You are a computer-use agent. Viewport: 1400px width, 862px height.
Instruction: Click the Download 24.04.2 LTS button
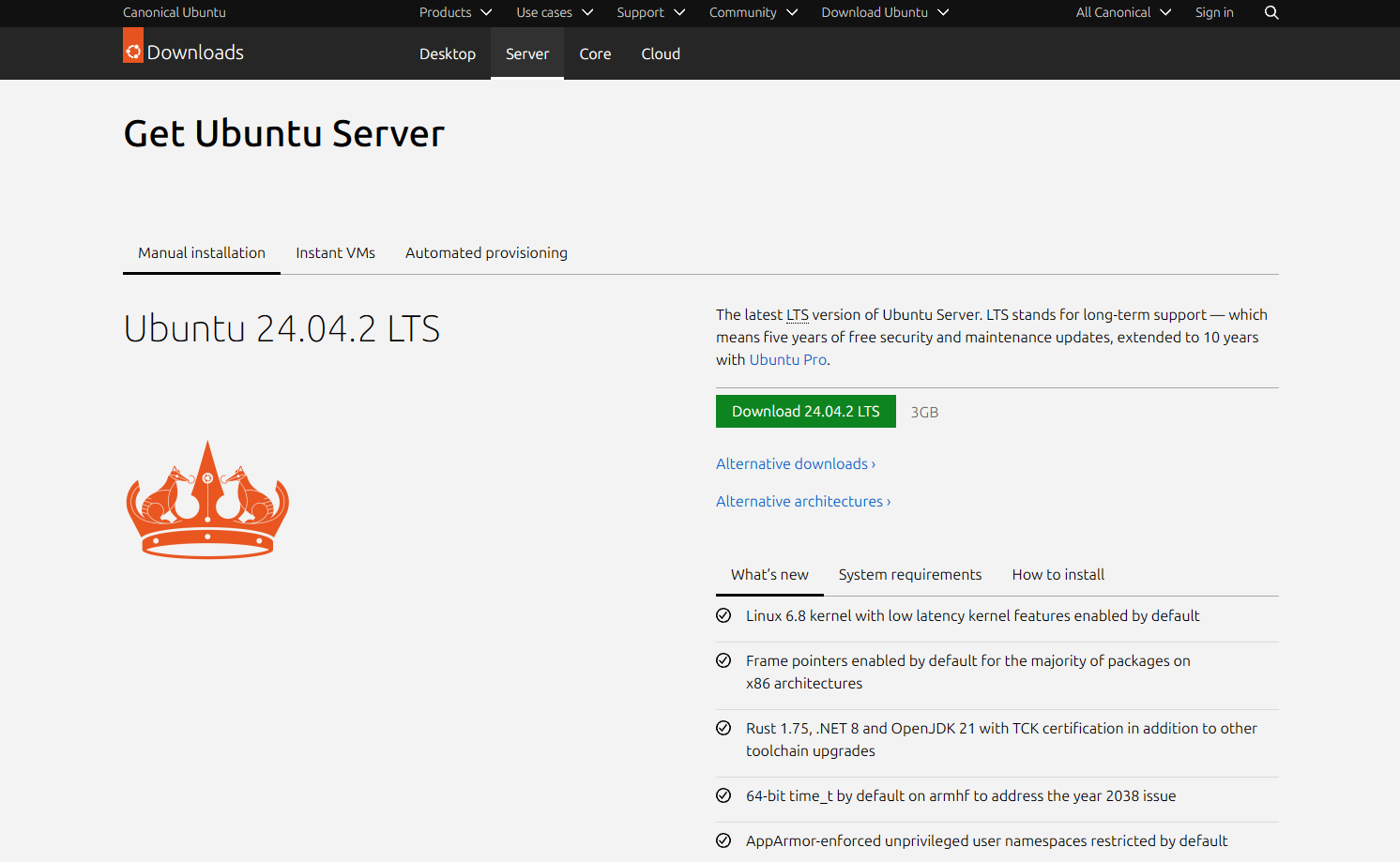click(806, 411)
